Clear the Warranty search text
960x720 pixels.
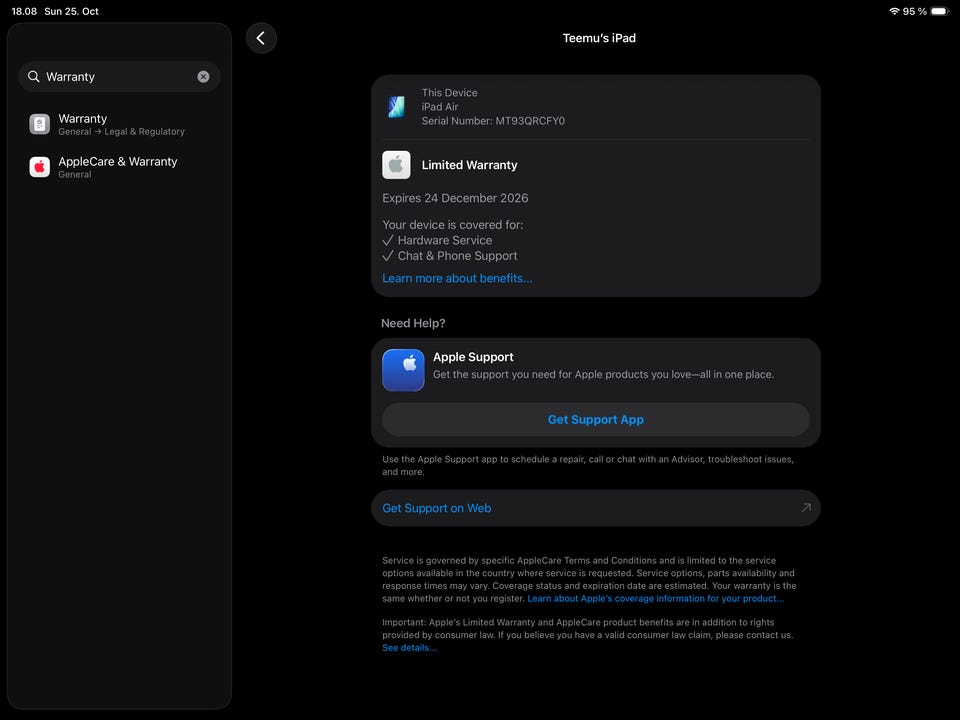point(203,77)
